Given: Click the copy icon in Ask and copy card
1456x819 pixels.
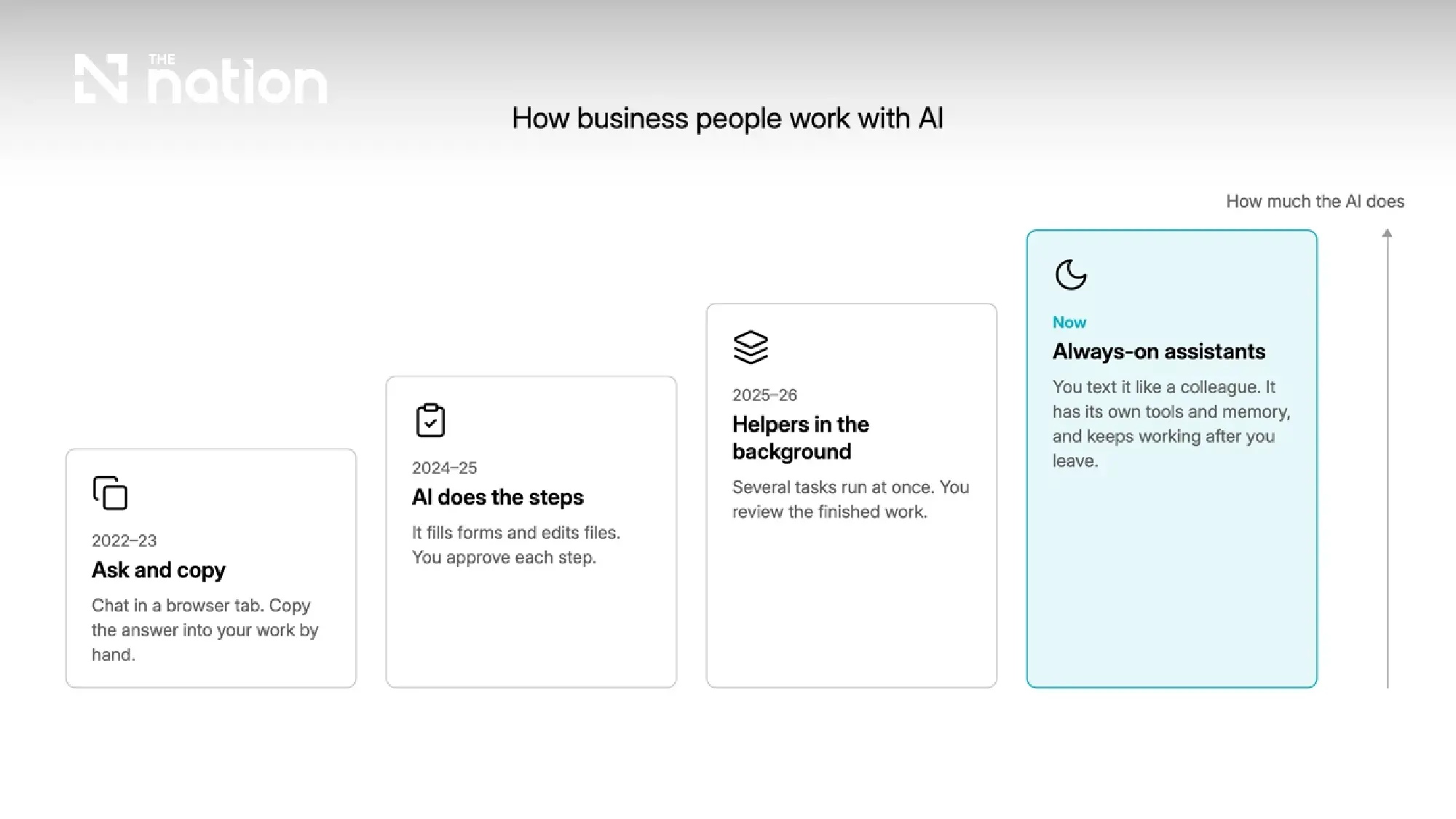Looking at the screenshot, I should point(110,493).
